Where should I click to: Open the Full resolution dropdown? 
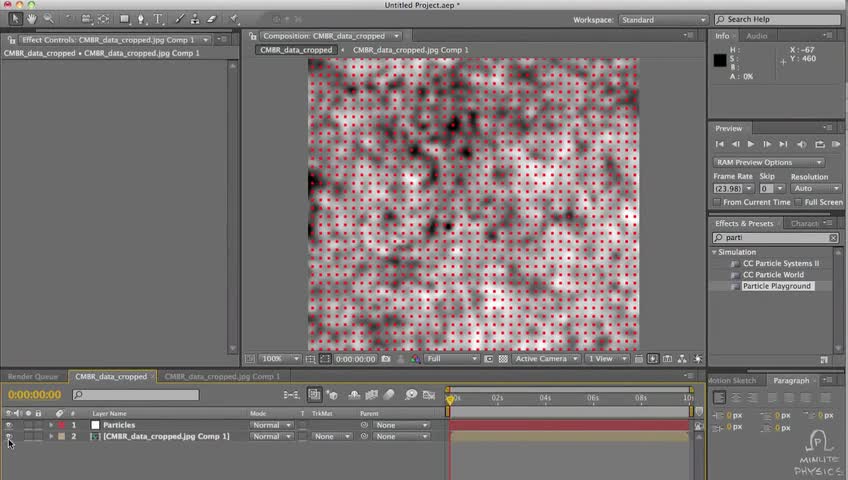coord(452,359)
